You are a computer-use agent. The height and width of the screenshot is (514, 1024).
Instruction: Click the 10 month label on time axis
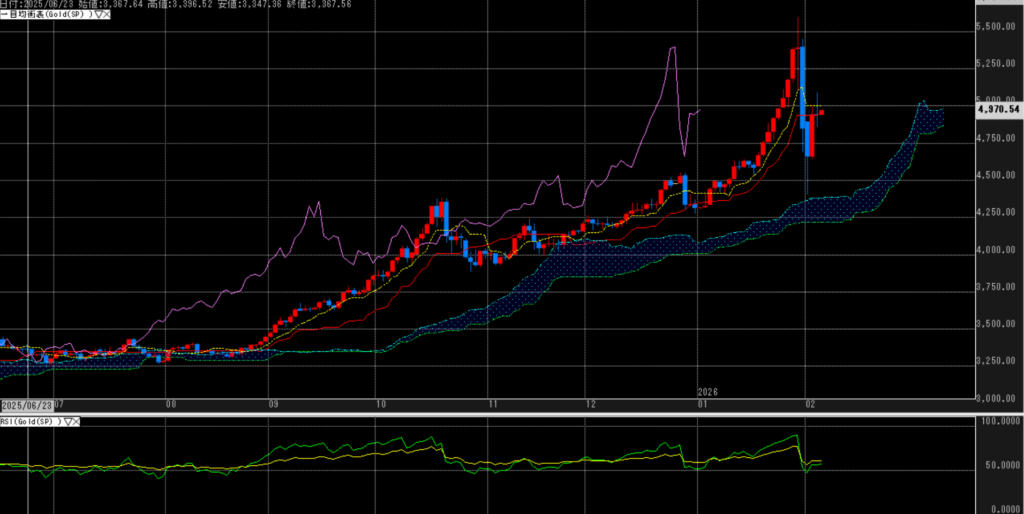[380, 405]
